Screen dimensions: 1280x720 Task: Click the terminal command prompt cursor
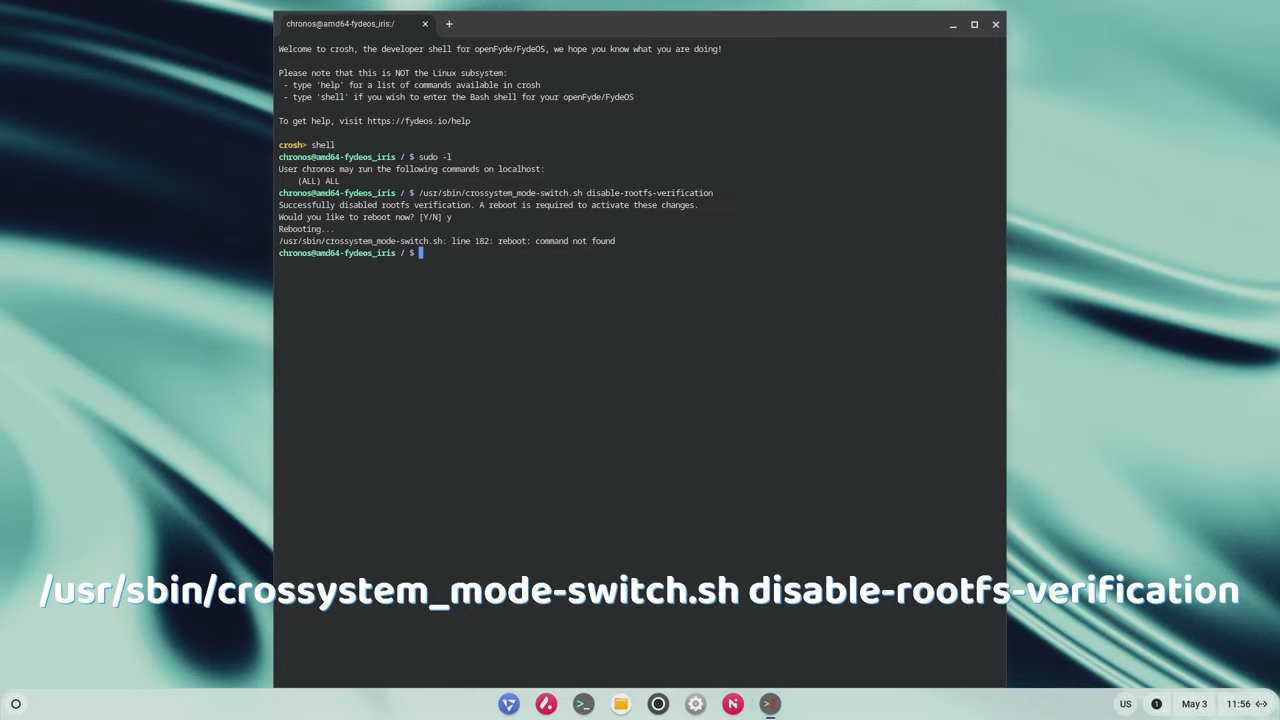(421, 253)
